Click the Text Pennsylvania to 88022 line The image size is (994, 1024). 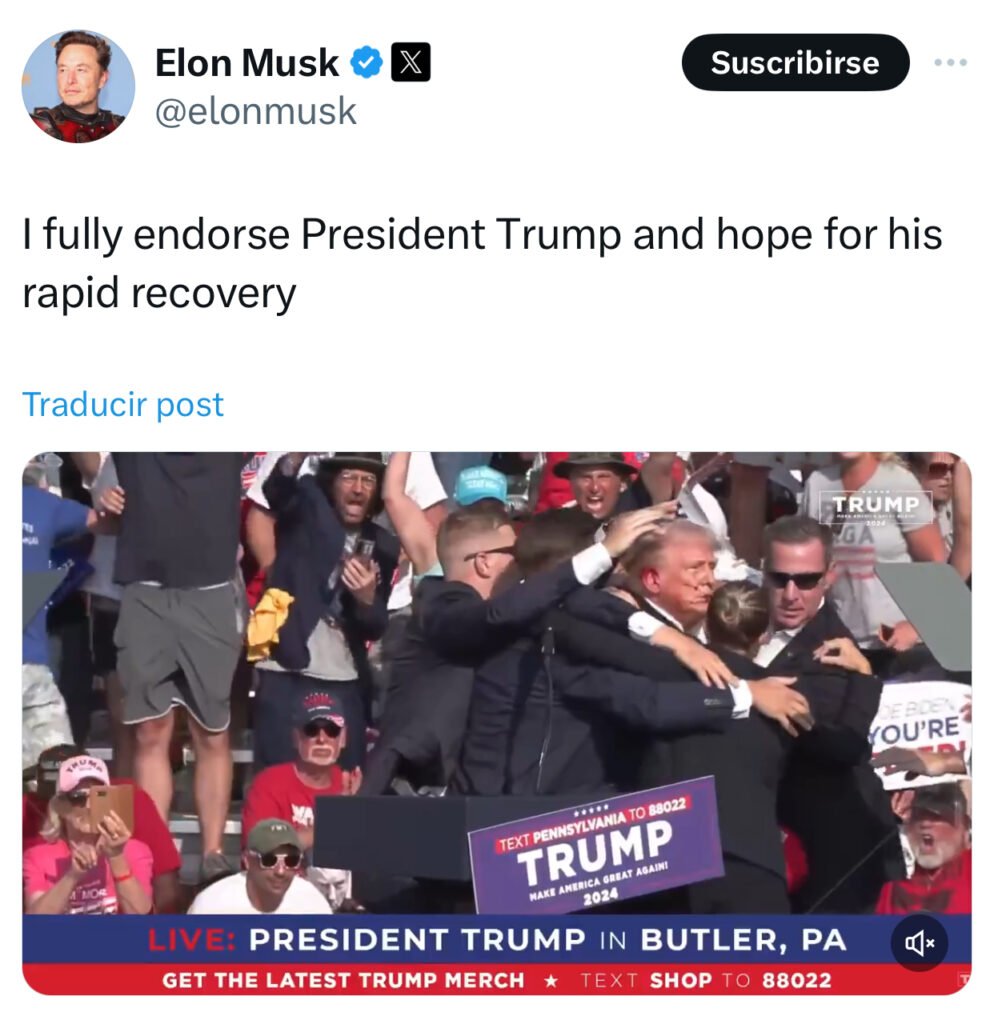[592, 825]
